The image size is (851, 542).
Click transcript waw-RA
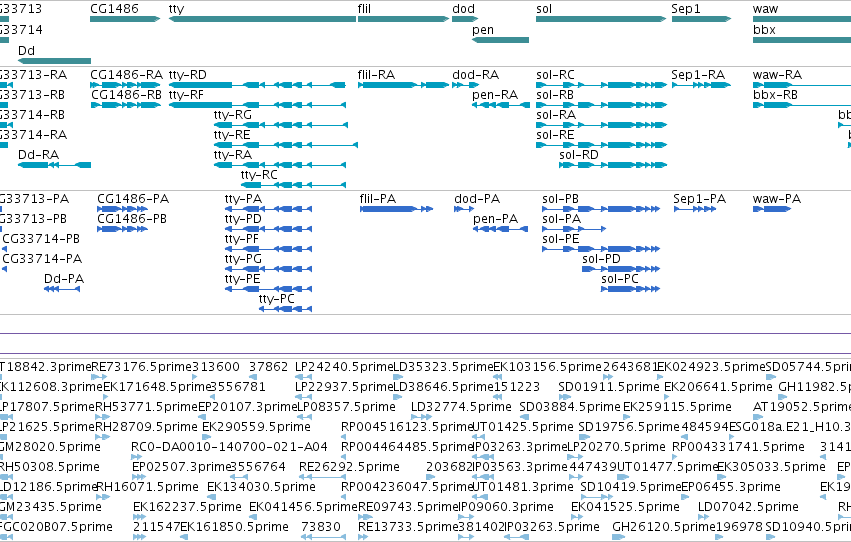click(802, 85)
